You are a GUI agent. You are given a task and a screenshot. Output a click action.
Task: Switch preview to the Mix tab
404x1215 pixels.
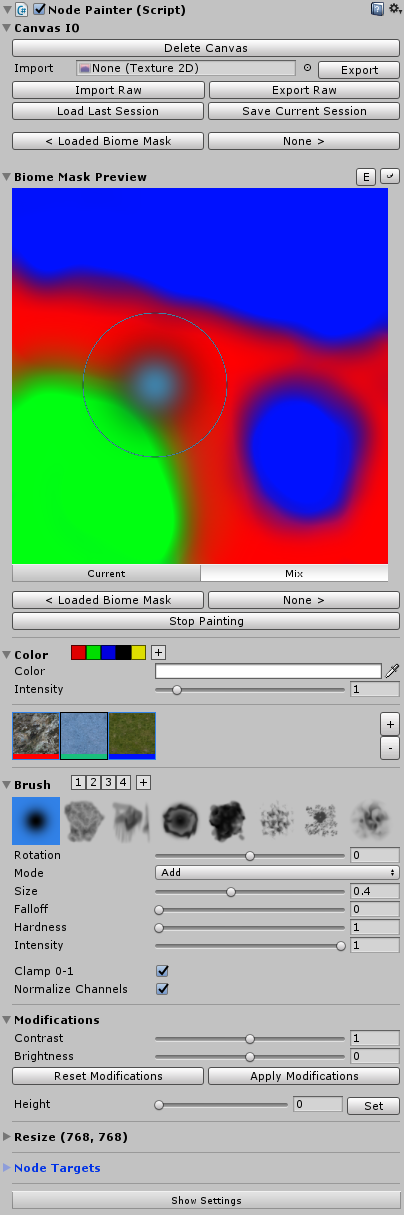tap(294, 574)
